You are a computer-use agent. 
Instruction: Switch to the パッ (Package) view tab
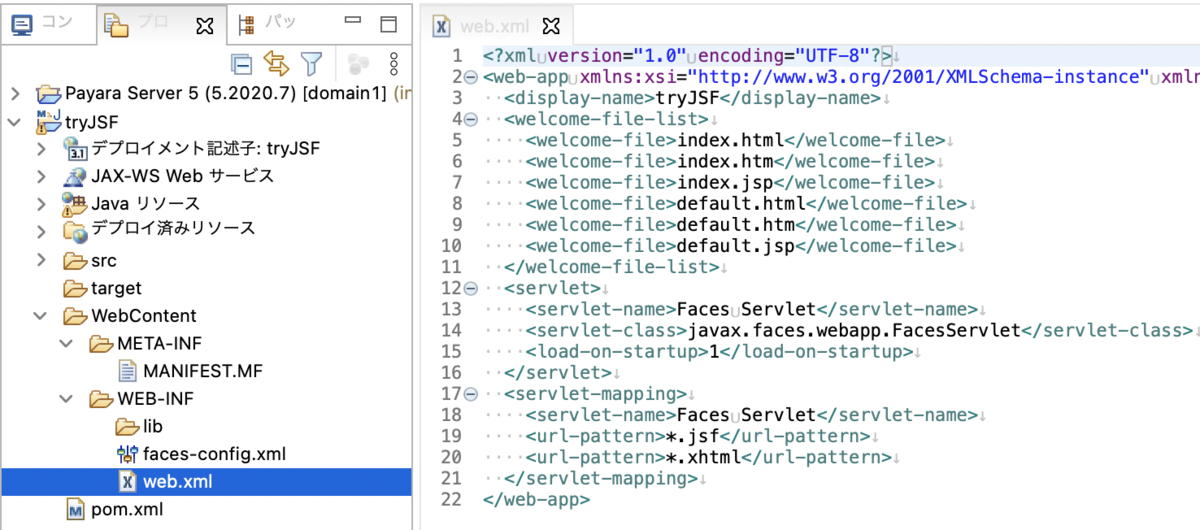268,22
